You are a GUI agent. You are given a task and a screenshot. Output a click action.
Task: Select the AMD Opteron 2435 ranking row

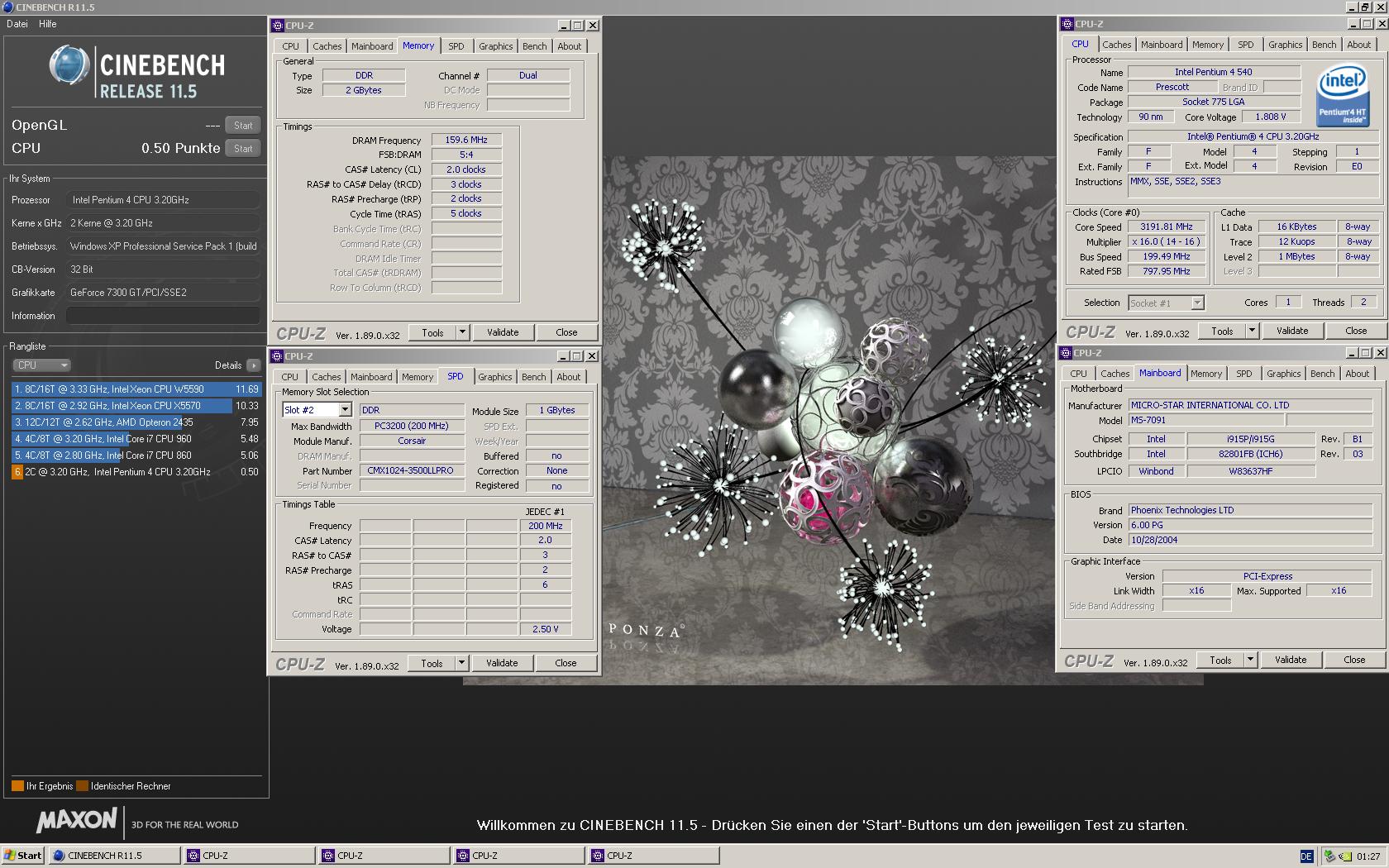[x=136, y=422]
